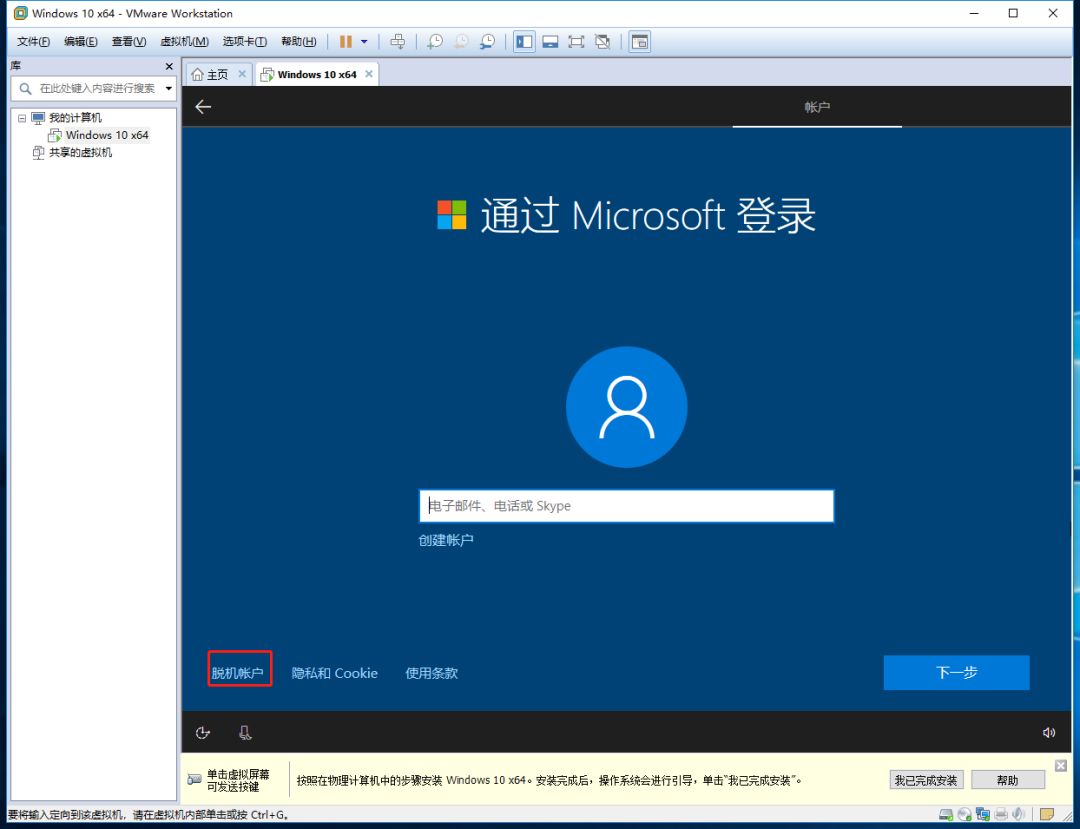This screenshot has width=1080, height=829.
Task: Click the keyboard icon in the hint bar
Action: pos(194,779)
